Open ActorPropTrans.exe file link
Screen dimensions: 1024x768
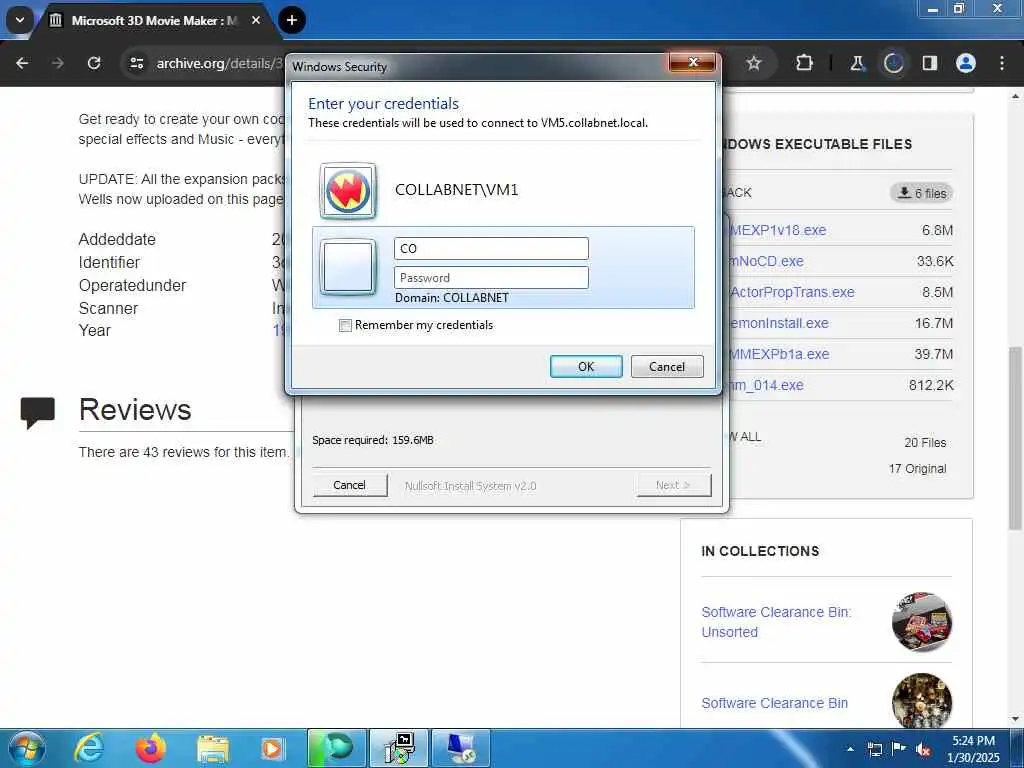792,292
